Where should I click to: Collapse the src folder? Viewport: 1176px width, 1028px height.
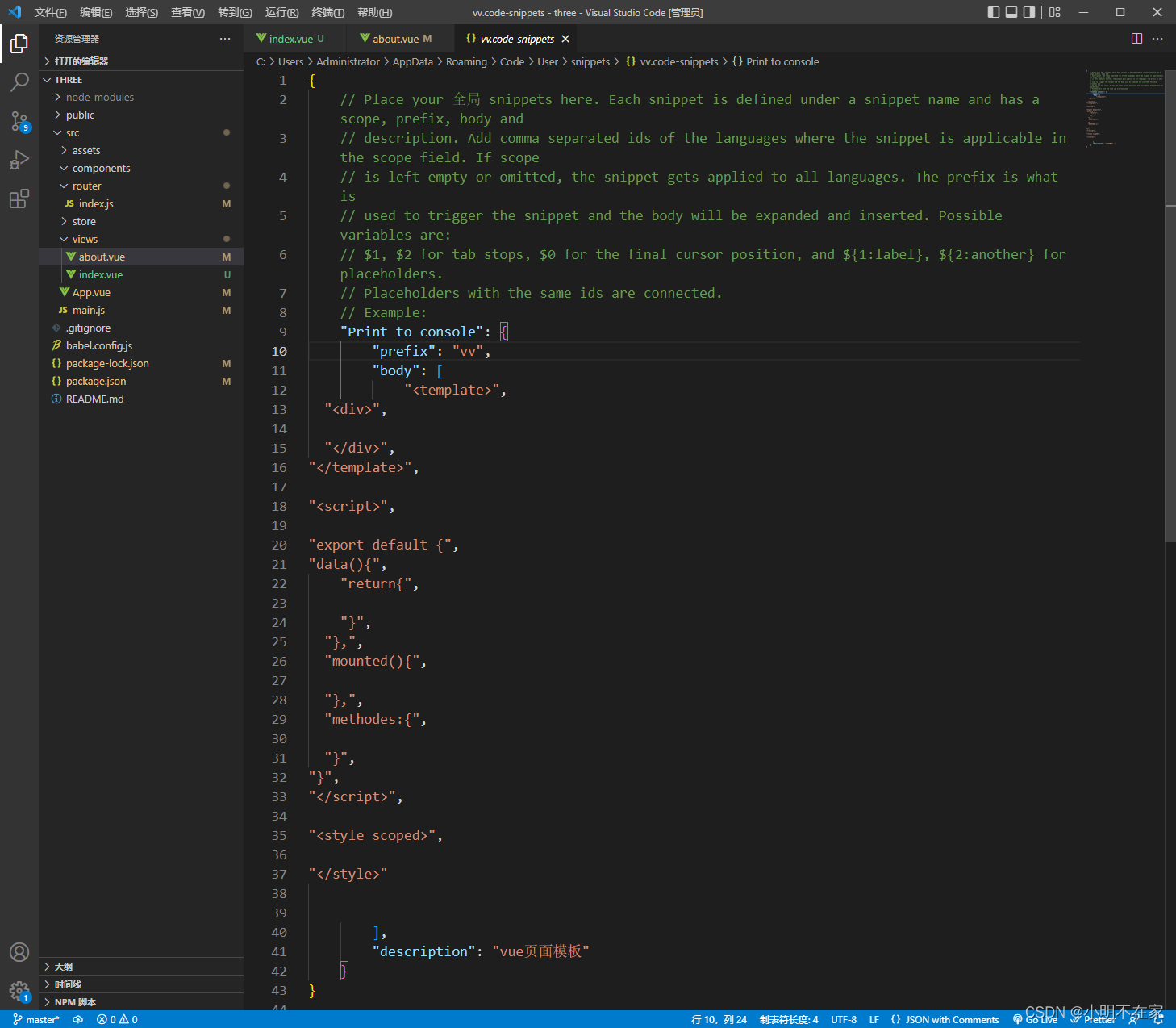pos(141,132)
